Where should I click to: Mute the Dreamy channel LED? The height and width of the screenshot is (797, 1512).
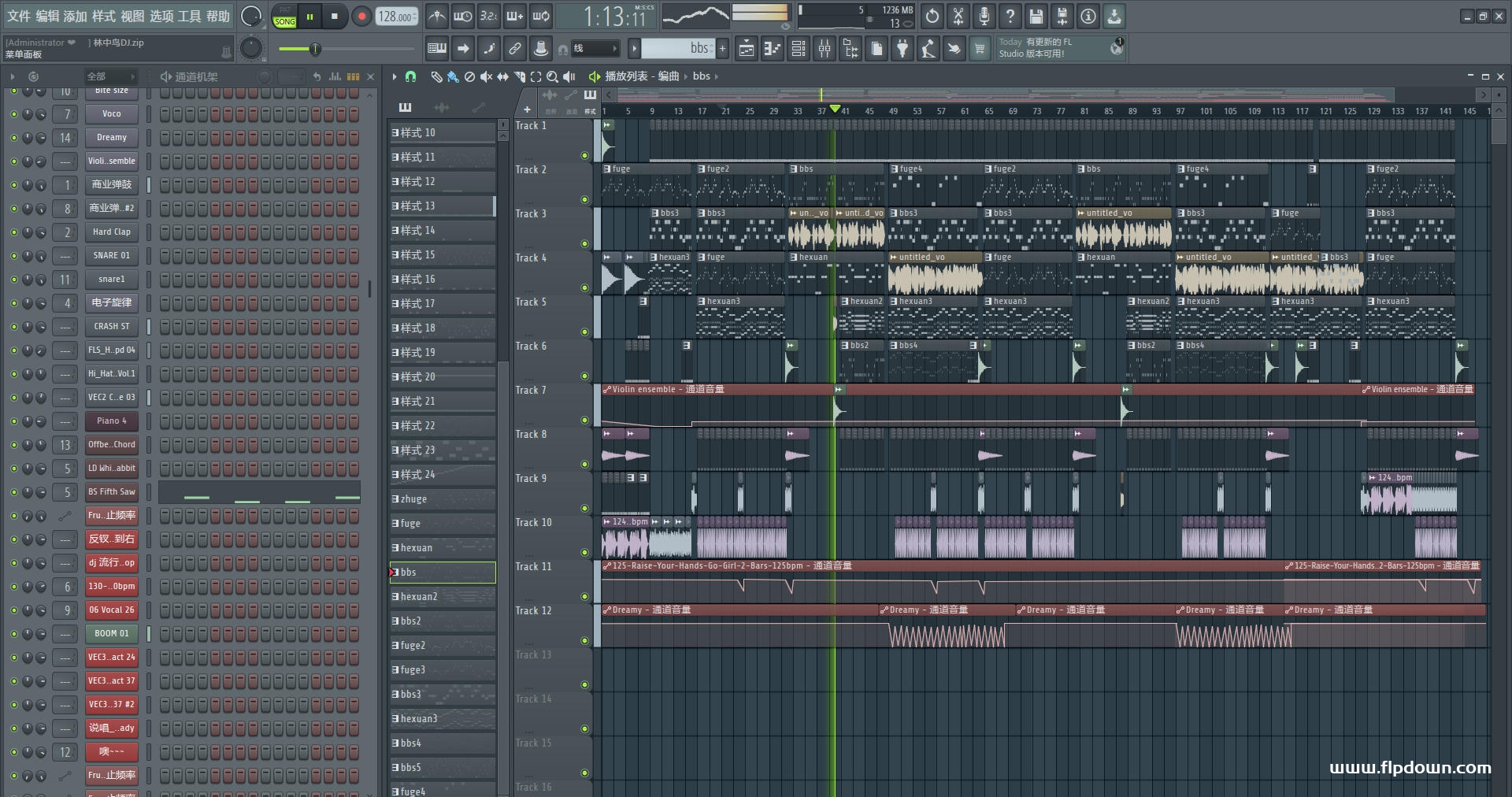(x=13, y=138)
